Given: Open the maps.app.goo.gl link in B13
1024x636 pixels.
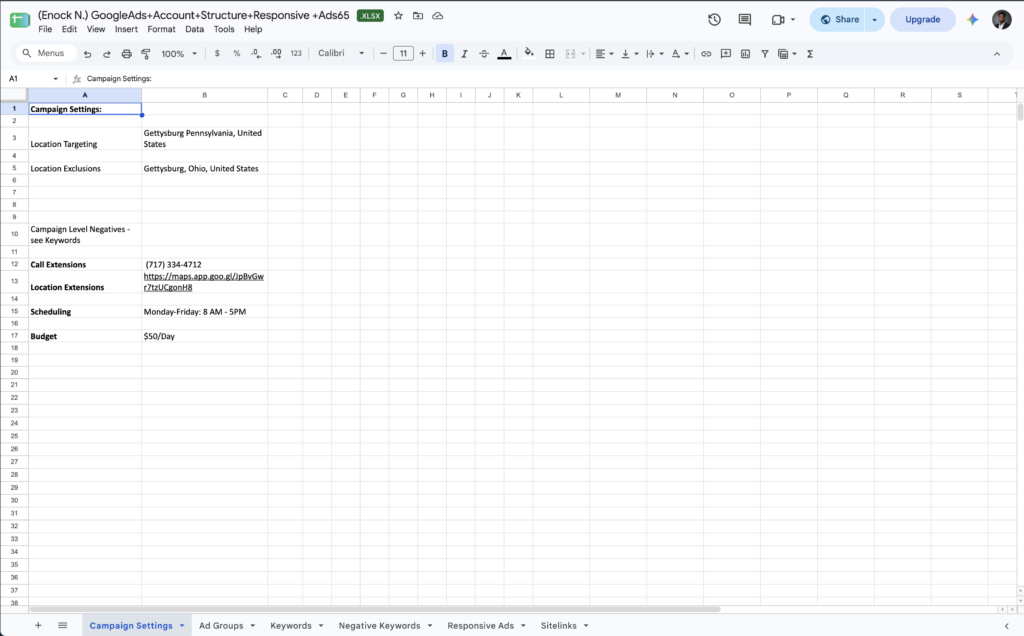Looking at the screenshot, I should point(203,281).
